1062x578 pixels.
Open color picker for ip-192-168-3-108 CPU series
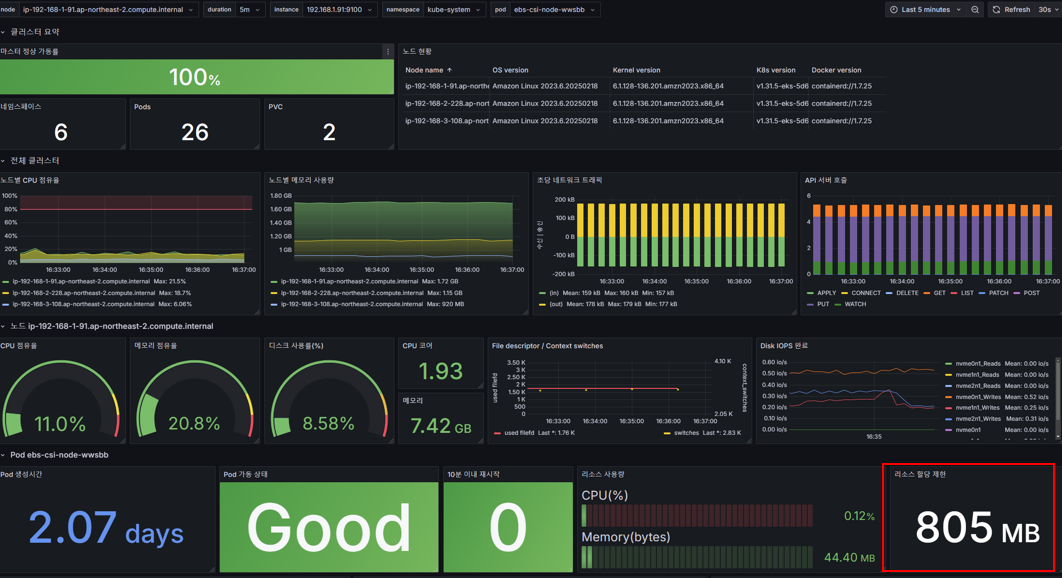pos(6,304)
